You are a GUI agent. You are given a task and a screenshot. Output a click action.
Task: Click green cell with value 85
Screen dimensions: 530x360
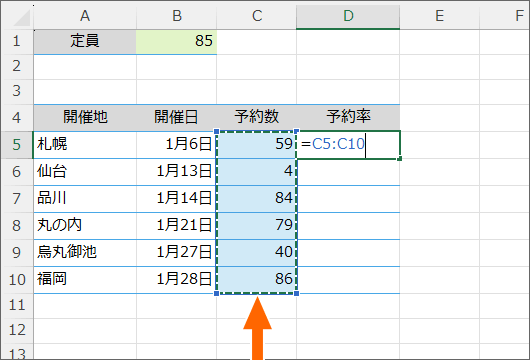point(176,42)
